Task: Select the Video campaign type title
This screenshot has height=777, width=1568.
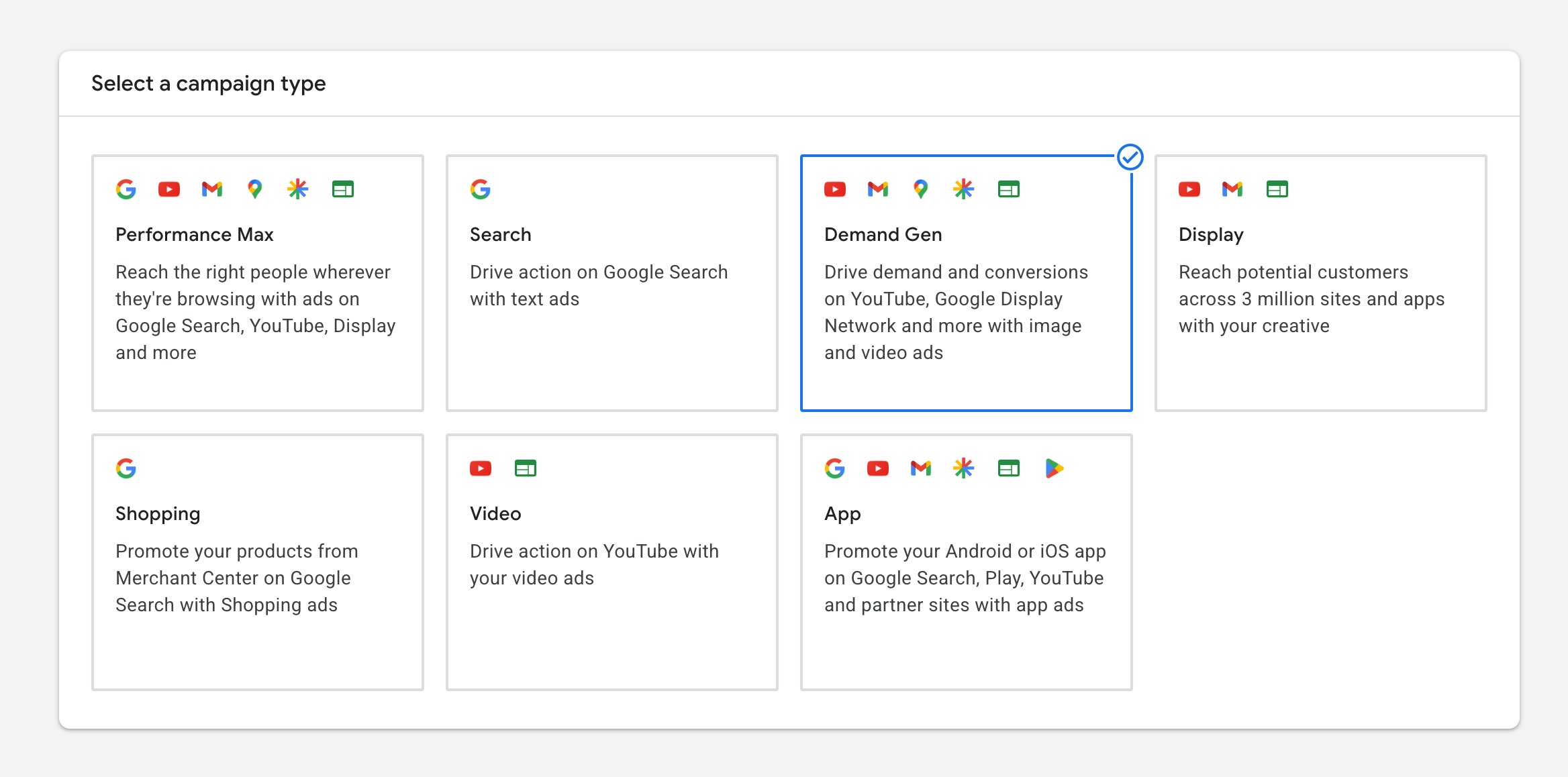Action: 495,513
